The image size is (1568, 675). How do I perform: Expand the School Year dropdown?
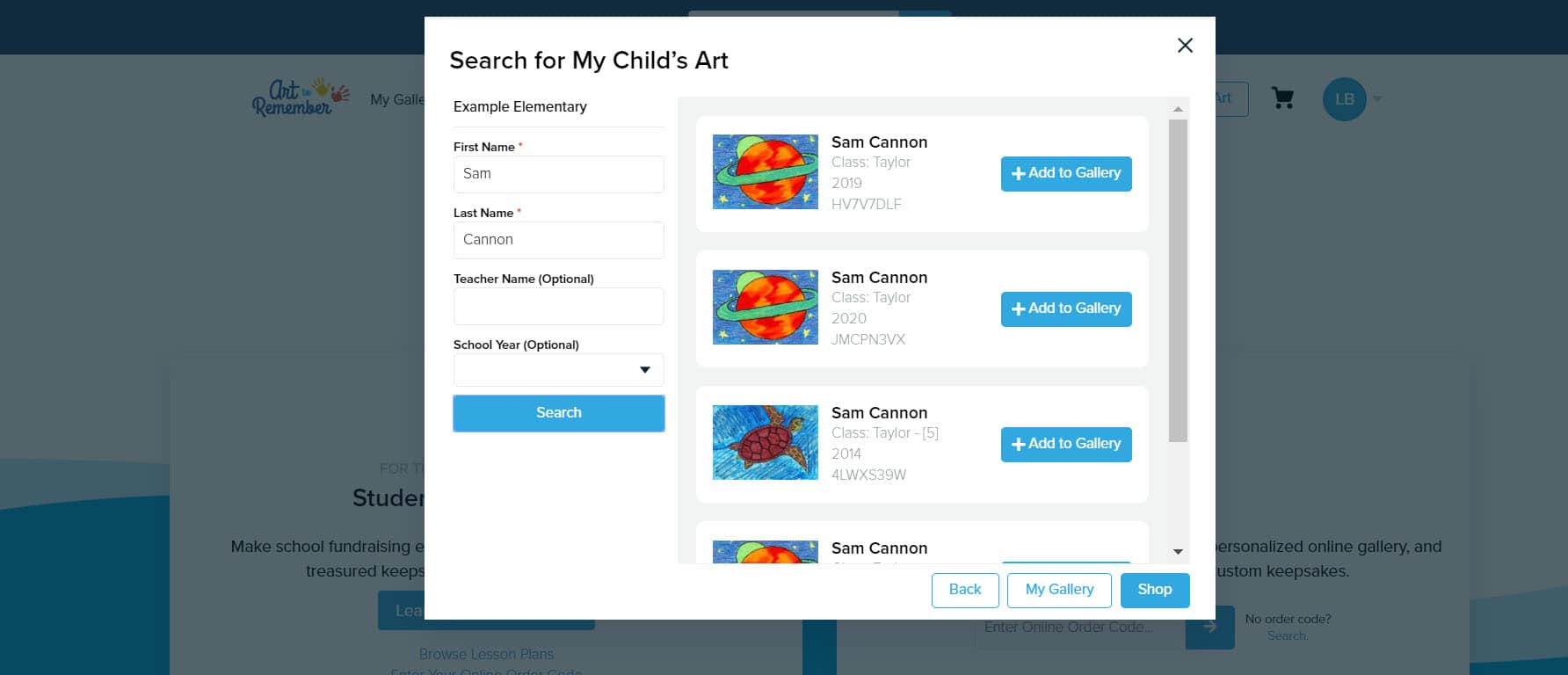click(558, 370)
